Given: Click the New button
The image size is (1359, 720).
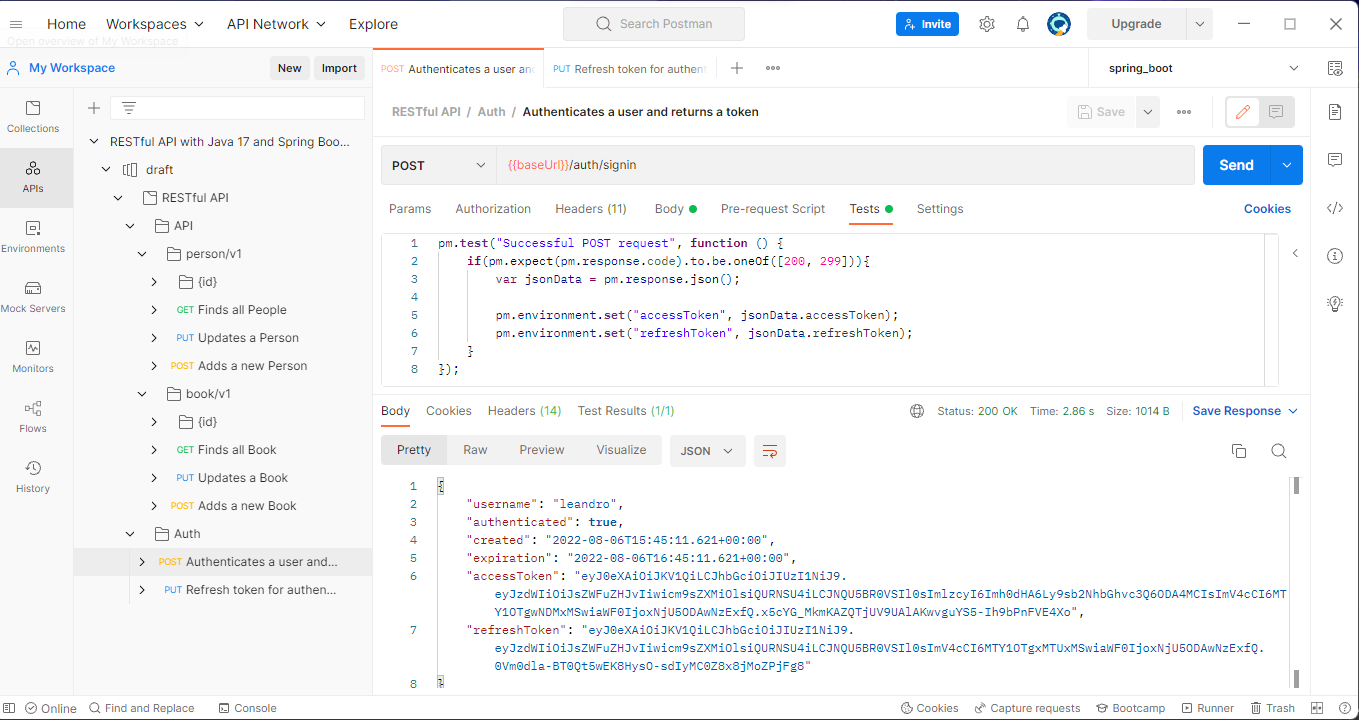Looking at the screenshot, I should (x=289, y=68).
